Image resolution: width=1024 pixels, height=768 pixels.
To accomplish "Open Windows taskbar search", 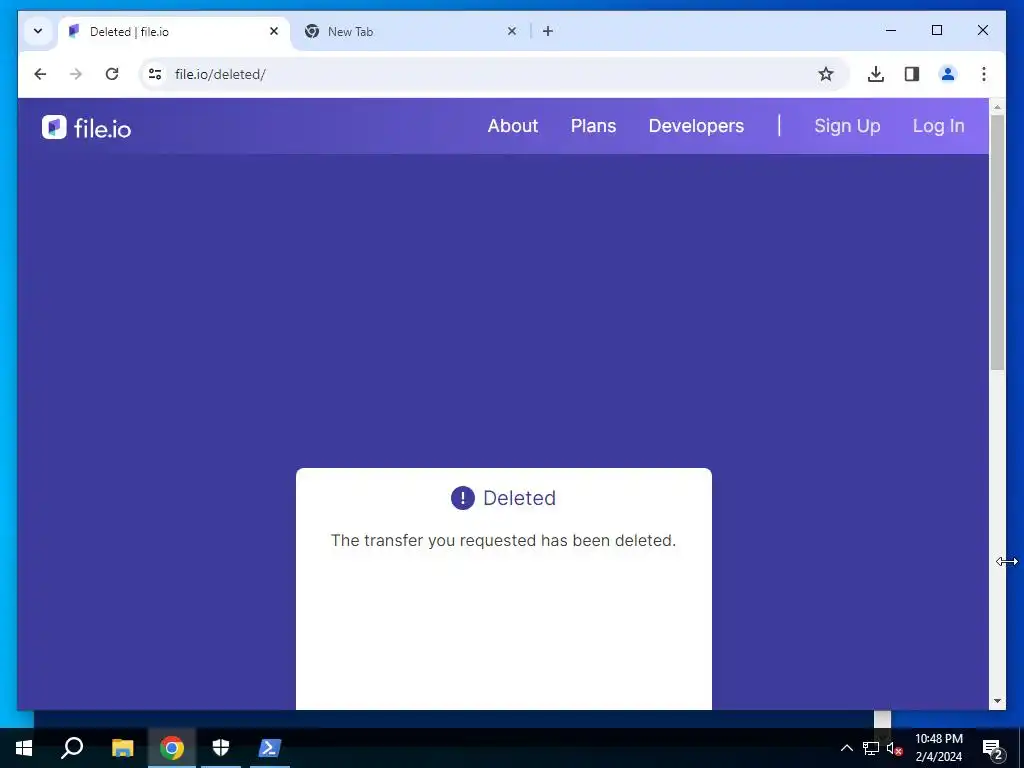I will coord(72,748).
